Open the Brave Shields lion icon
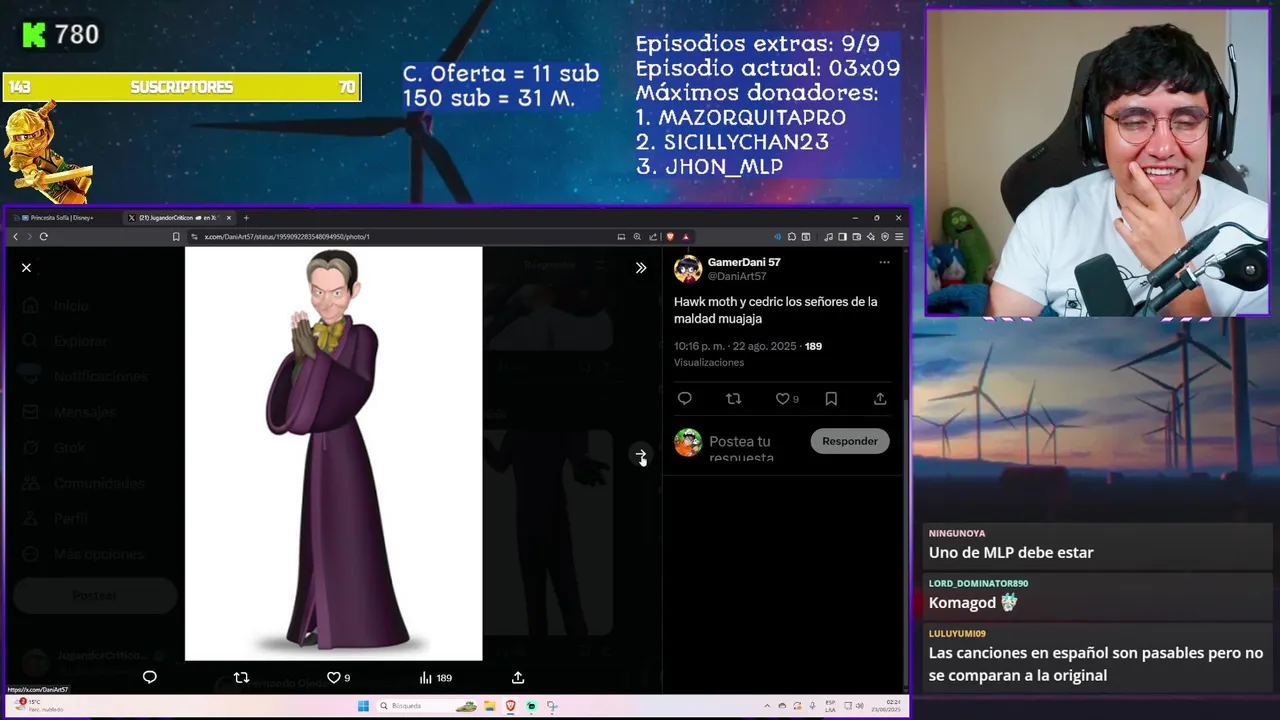 (x=670, y=237)
